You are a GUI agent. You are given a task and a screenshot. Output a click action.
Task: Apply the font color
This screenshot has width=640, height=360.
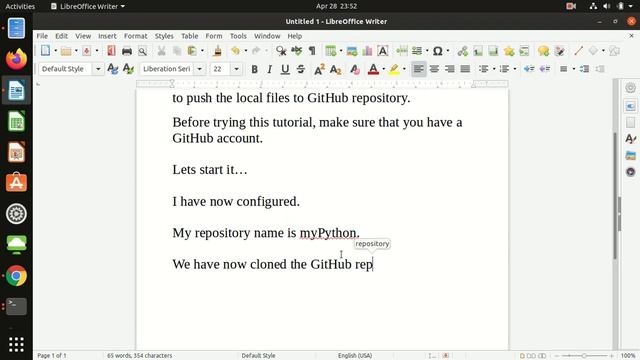click(373, 69)
